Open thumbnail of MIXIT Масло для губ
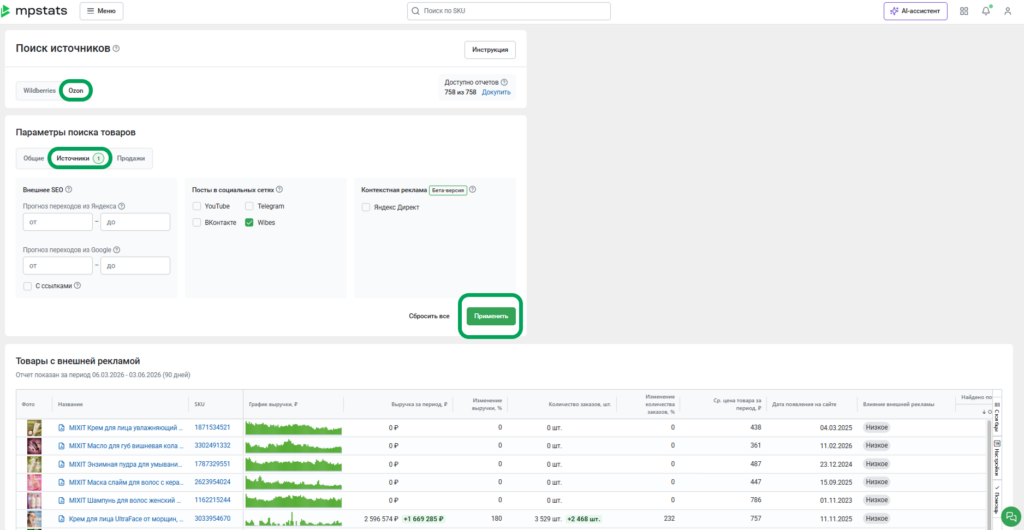 [34, 446]
